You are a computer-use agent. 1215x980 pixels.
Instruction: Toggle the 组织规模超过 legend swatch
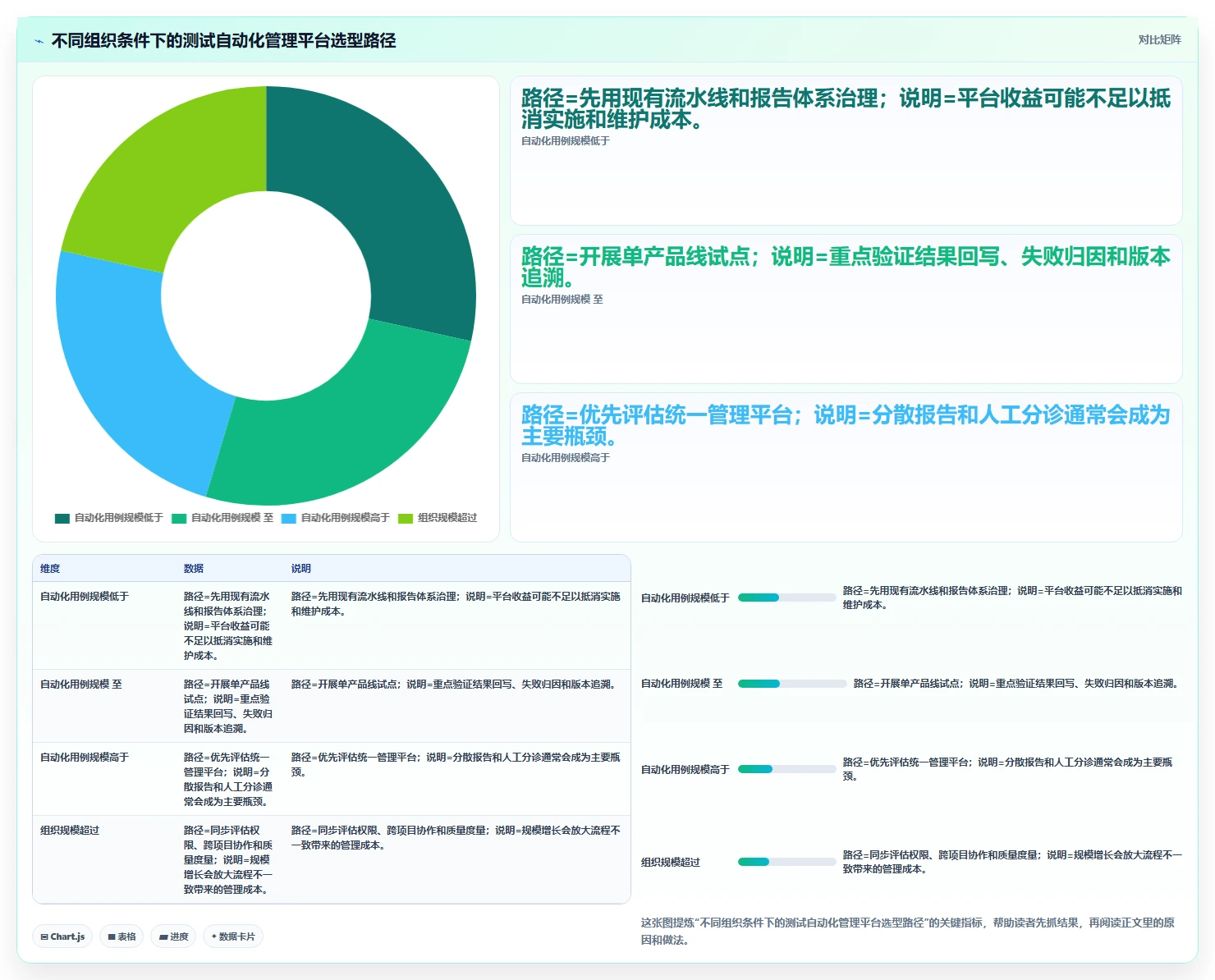pyautogui.click(x=406, y=518)
